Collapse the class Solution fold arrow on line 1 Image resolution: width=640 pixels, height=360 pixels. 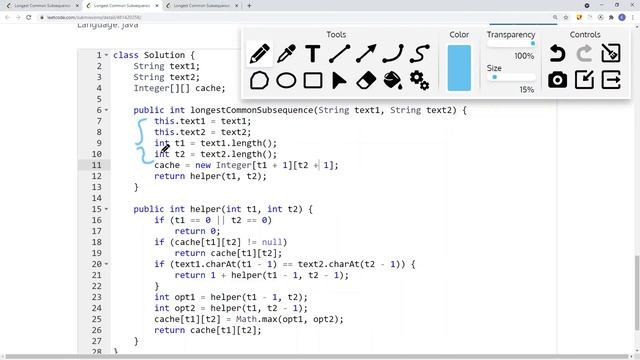click(107, 55)
